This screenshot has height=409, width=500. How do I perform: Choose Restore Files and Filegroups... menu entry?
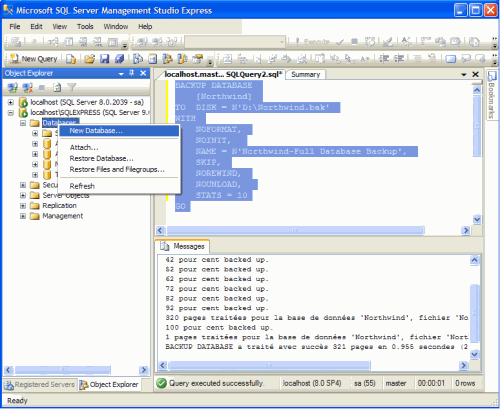coord(119,169)
